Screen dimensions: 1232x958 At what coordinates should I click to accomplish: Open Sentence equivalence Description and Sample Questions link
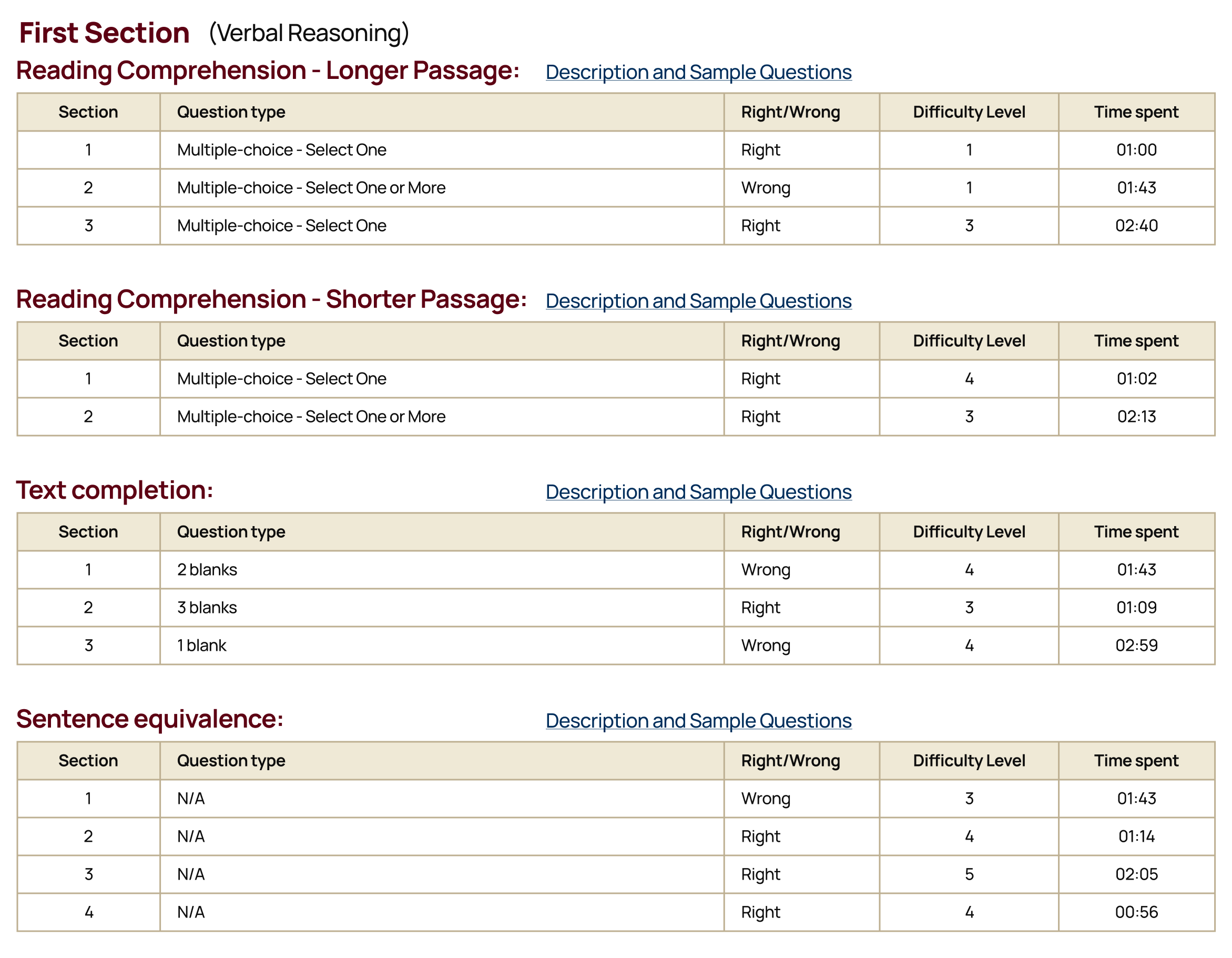click(698, 720)
